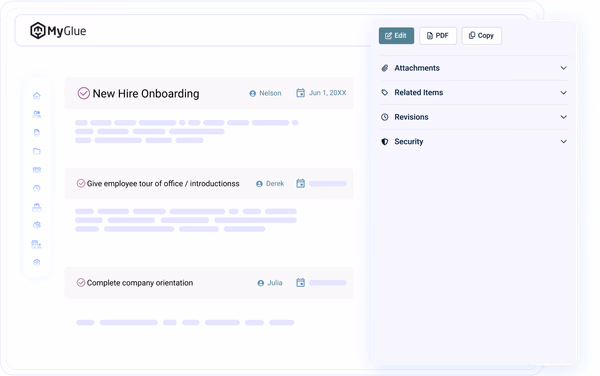This screenshot has width=600, height=376.
Task: Click assignee name Julia
Action: click(x=275, y=283)
